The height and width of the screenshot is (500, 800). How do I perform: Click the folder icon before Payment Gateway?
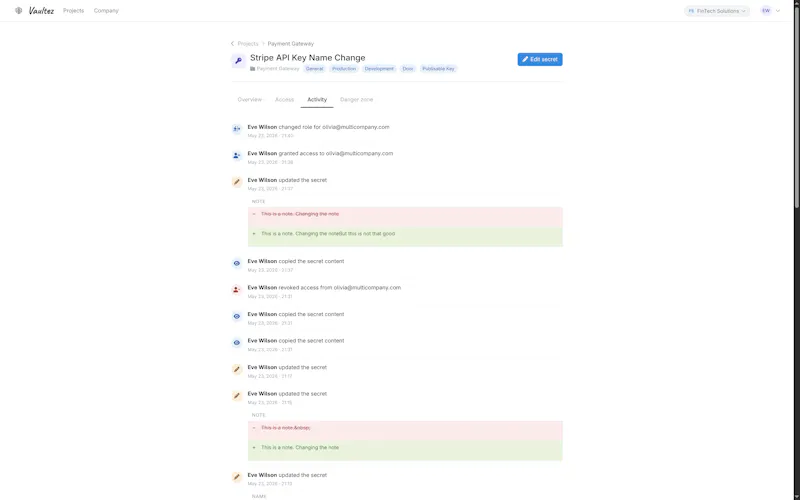point(253,68)
